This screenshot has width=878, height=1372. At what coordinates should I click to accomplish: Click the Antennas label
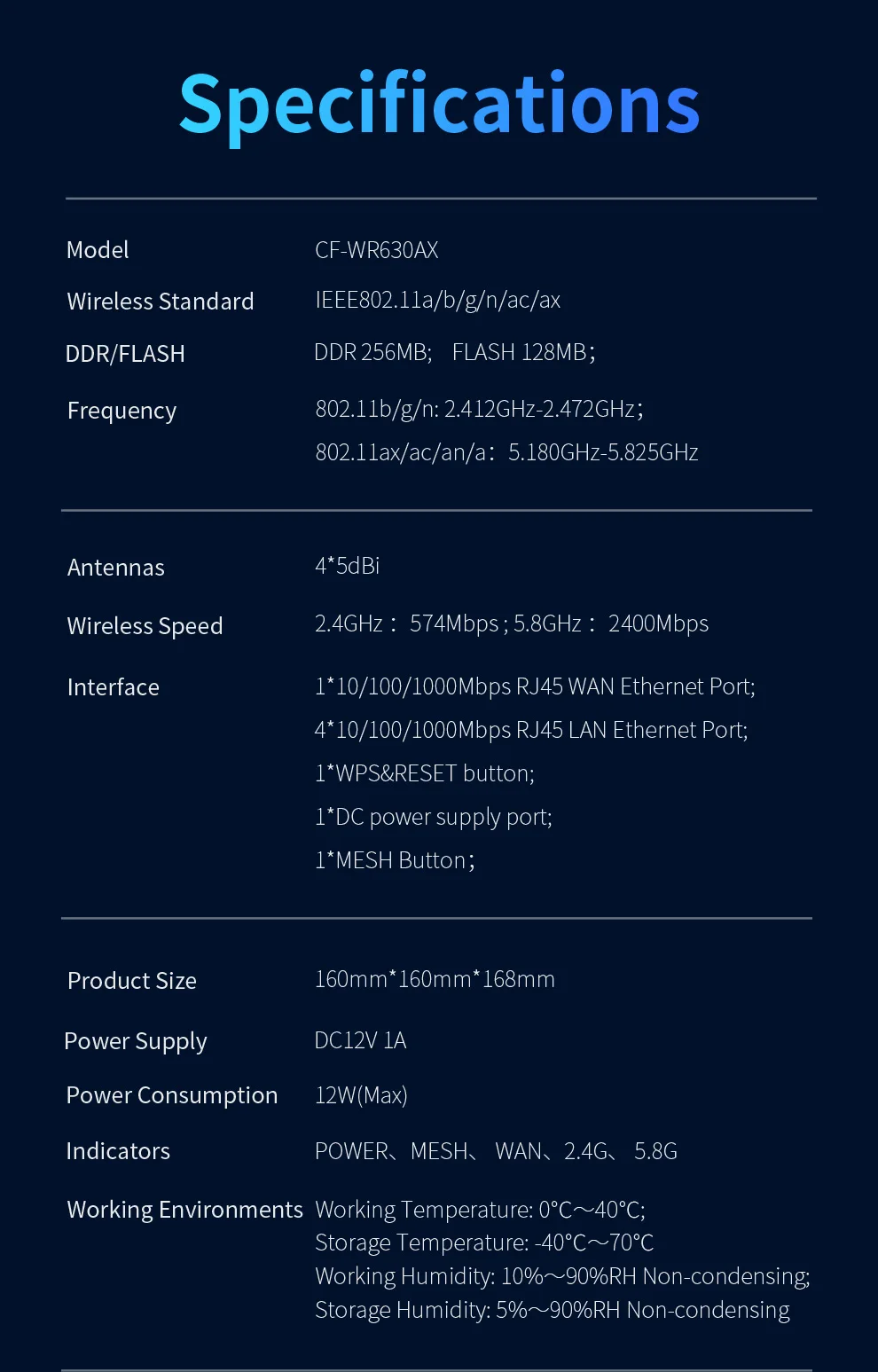coord(116,568)
